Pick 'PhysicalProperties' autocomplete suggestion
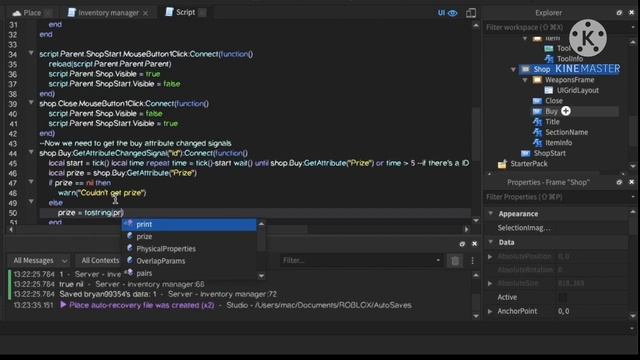The image size is (640, 360). point(189,249)
